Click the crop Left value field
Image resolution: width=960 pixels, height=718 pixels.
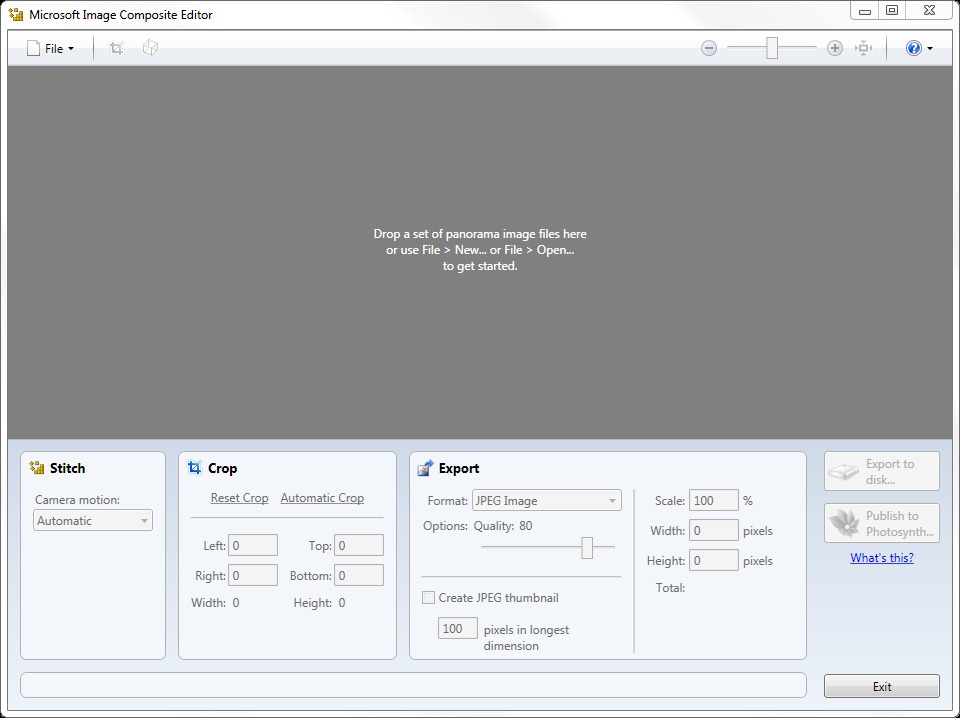click(253, 545)
